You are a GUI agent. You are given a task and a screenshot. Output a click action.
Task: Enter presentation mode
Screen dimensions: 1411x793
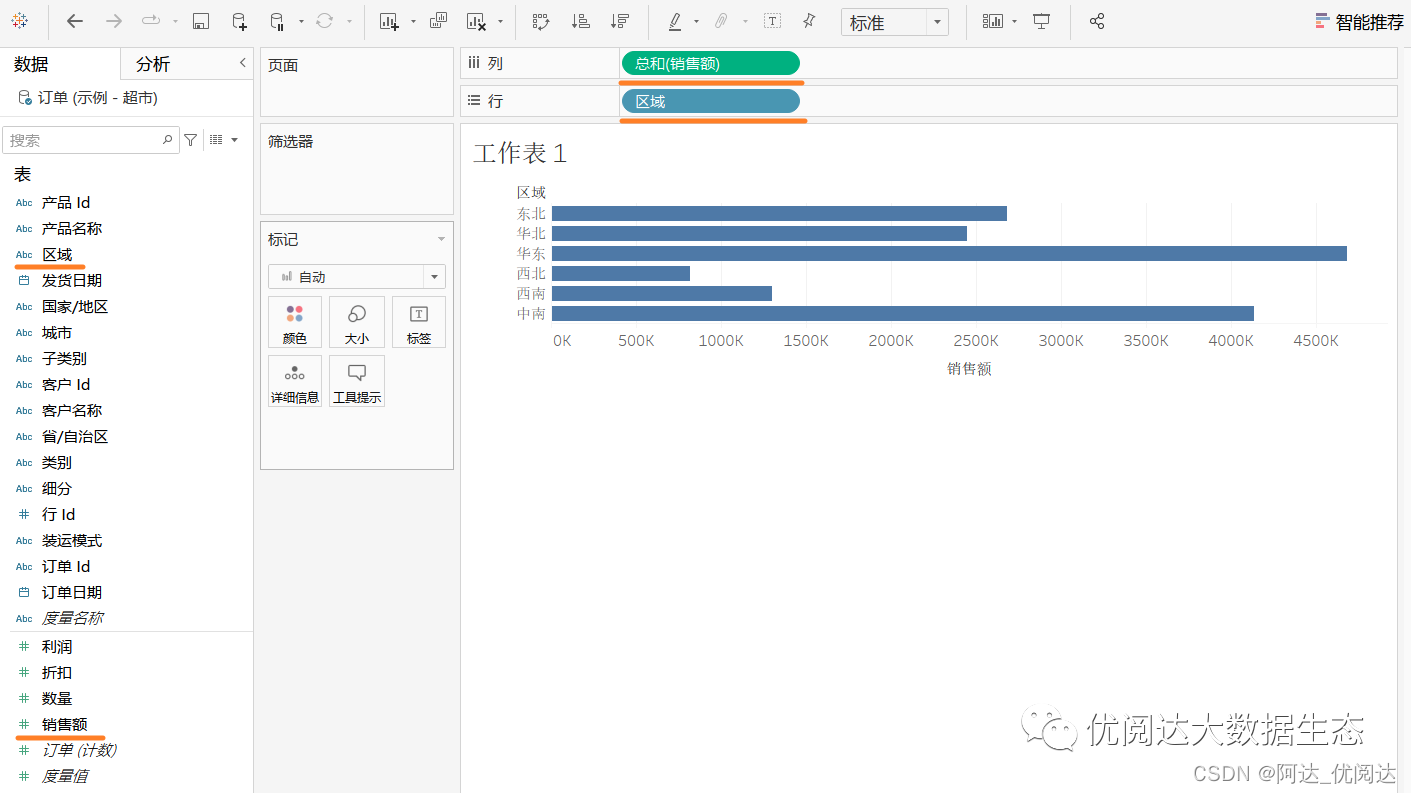click(x=1042, y=21)
